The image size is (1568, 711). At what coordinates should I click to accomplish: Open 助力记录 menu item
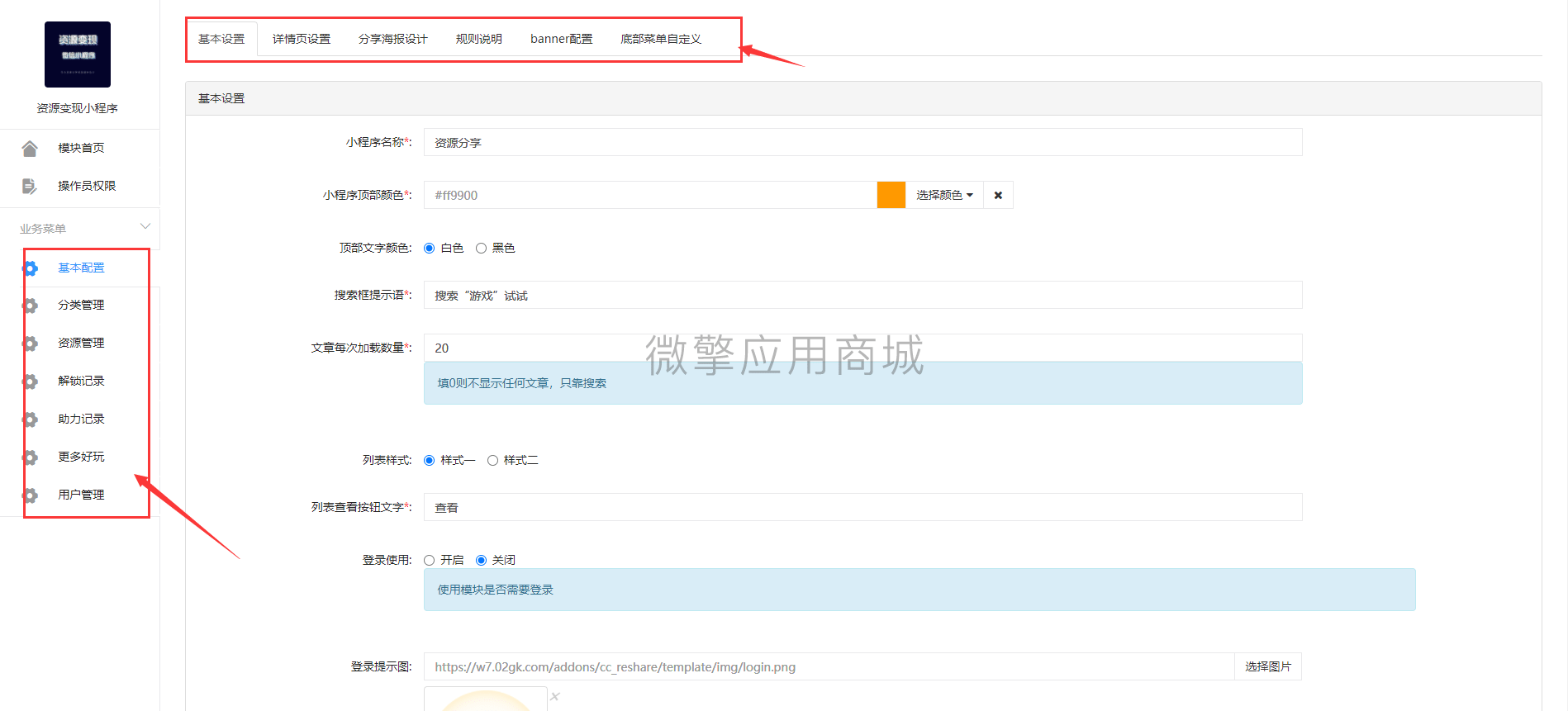click(80, 419)
